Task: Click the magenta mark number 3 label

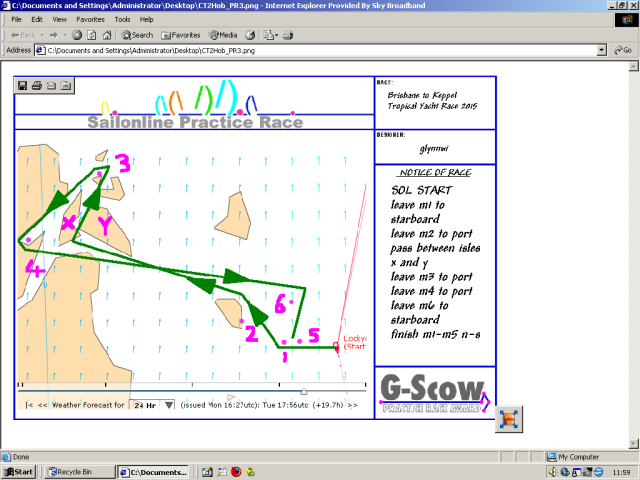Action: pos(122,163)
